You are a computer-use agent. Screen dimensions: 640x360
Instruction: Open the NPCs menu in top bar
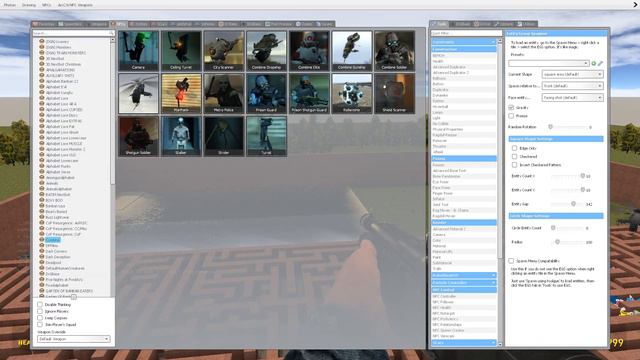click(x=47, y=5)
